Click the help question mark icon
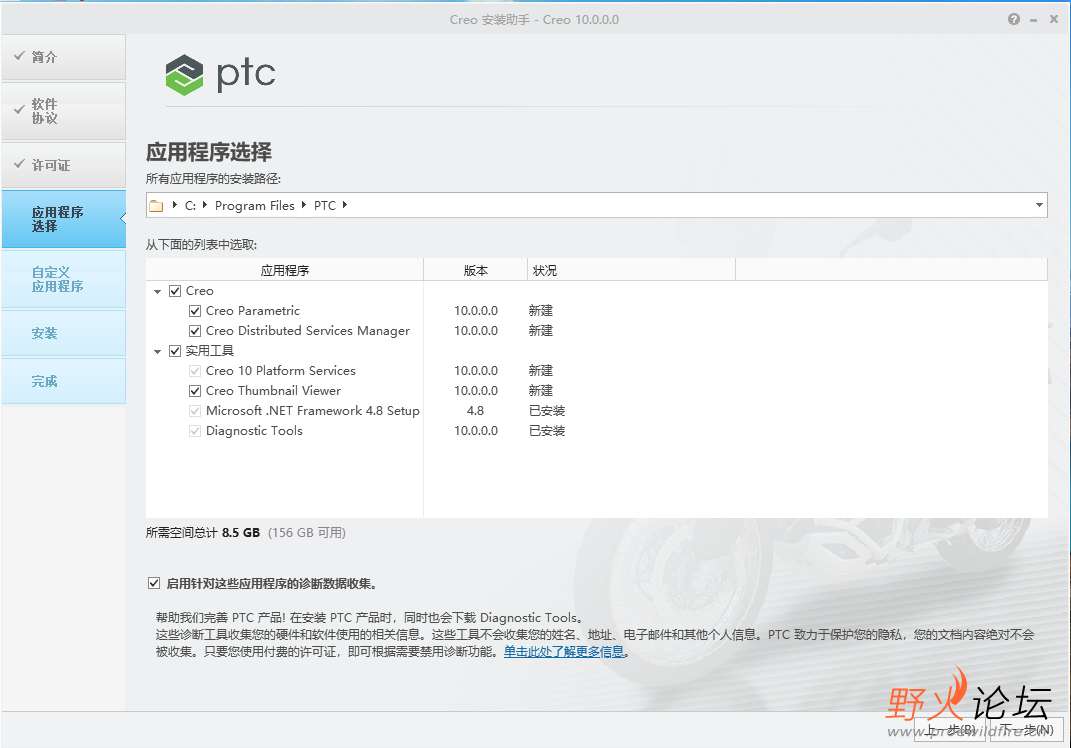 [x=1014, y=19]
